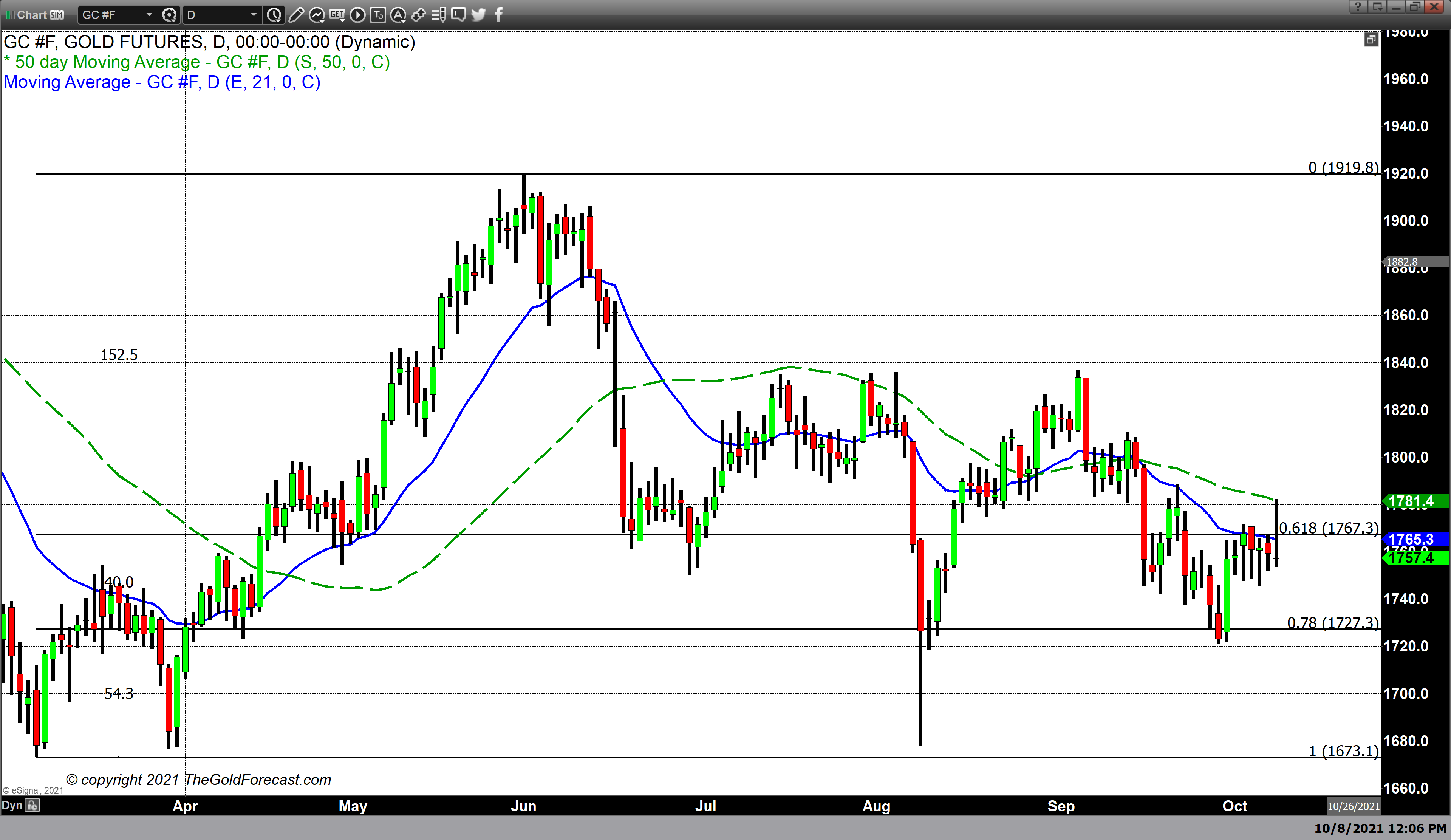Click the GET data toolbar icon

337,14
